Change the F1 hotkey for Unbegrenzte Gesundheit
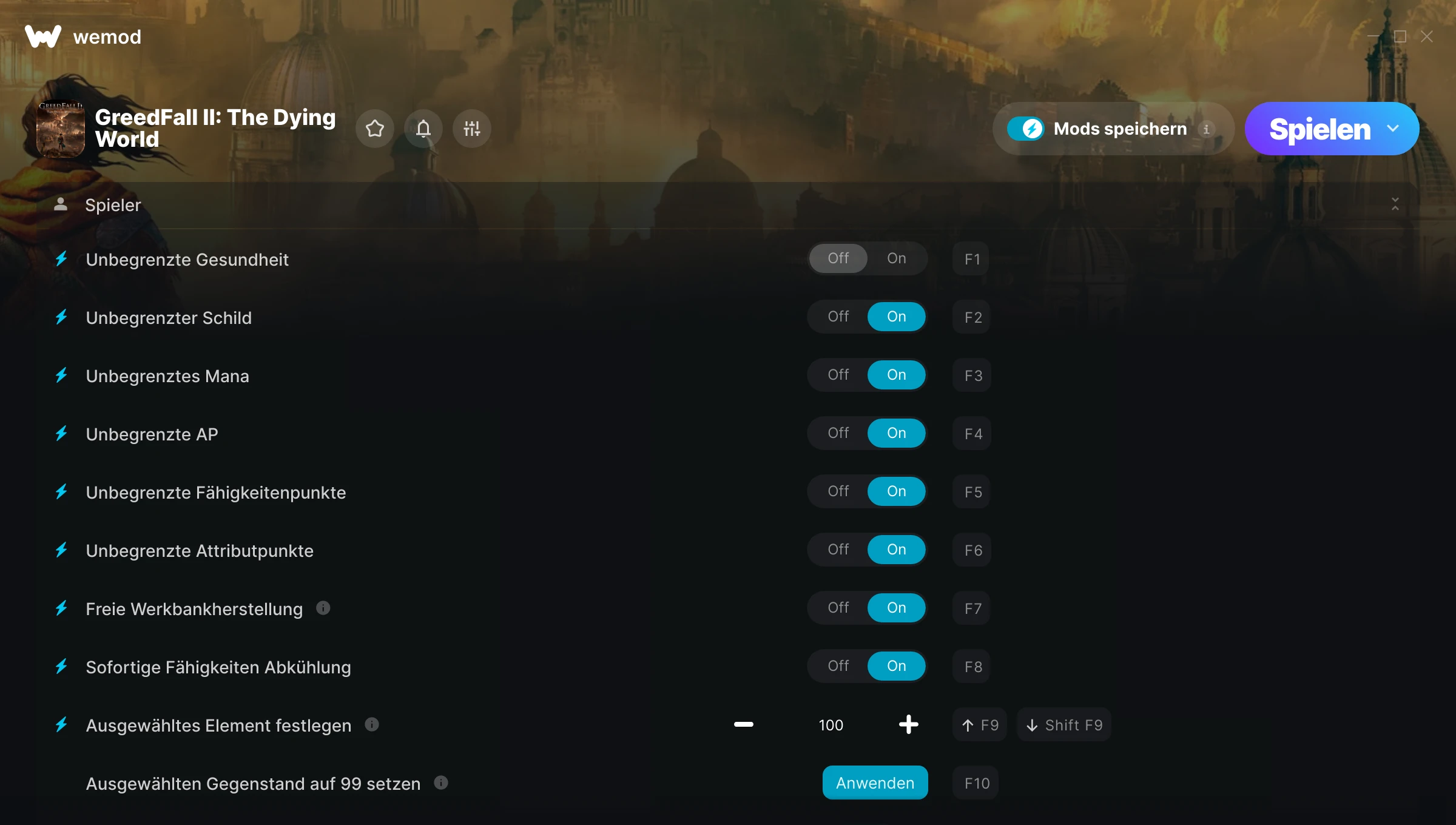 pos(972,259)
